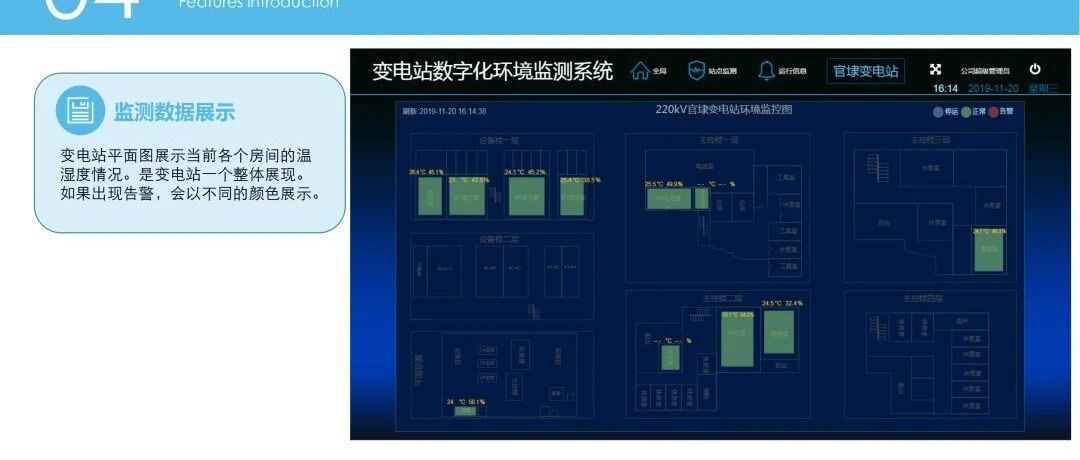Image resolution: width=1080 pixels, height=460 pixels.
Task: Select green room reading 24.1°C 45.2%
Action: (x=526, y=196)
